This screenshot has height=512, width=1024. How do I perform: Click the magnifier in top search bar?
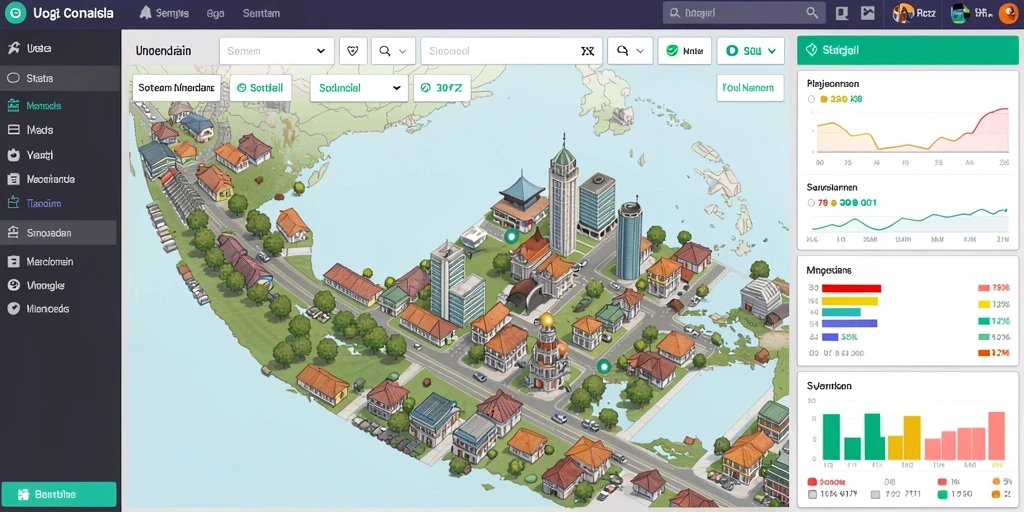[812, 13]
